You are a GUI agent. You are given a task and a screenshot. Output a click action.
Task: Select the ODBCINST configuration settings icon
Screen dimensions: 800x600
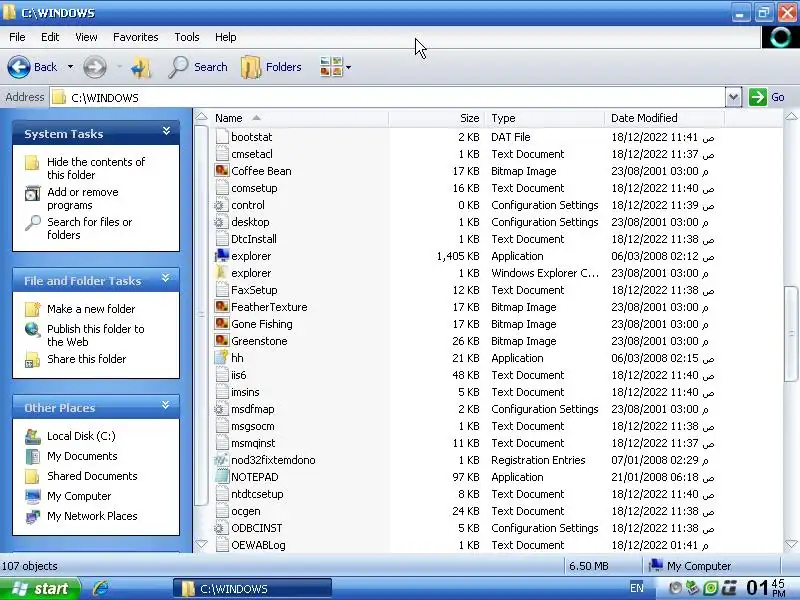[222, 528]
